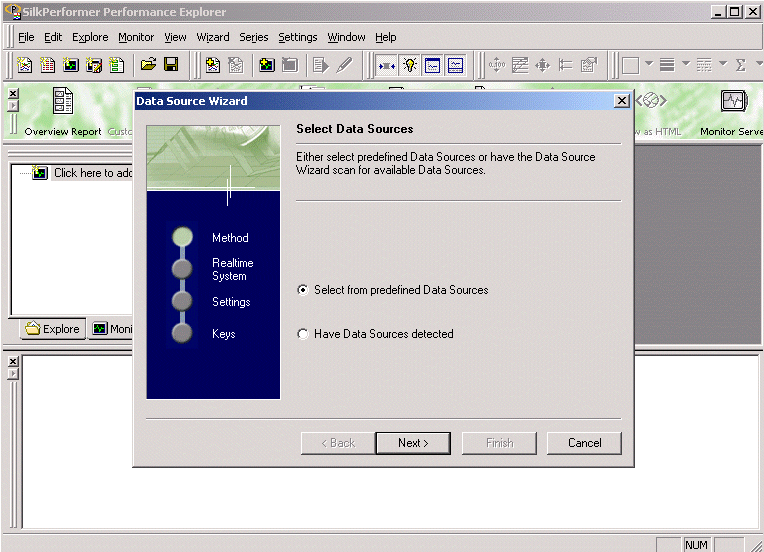Open the File menu
The image size is (764, 552).
[26, 37]
